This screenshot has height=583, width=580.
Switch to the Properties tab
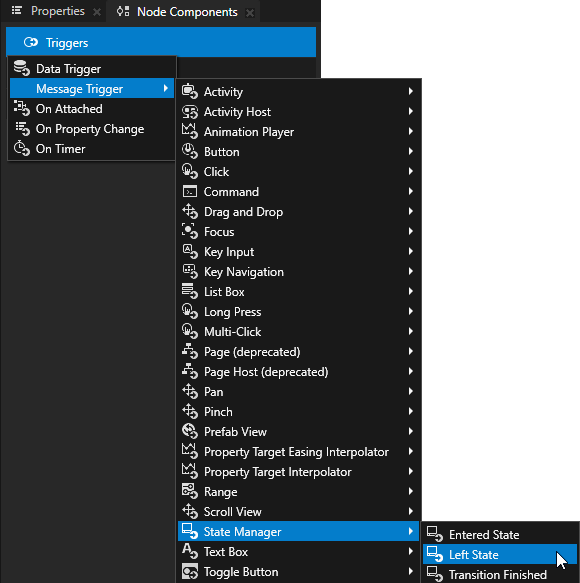point(58,11)
